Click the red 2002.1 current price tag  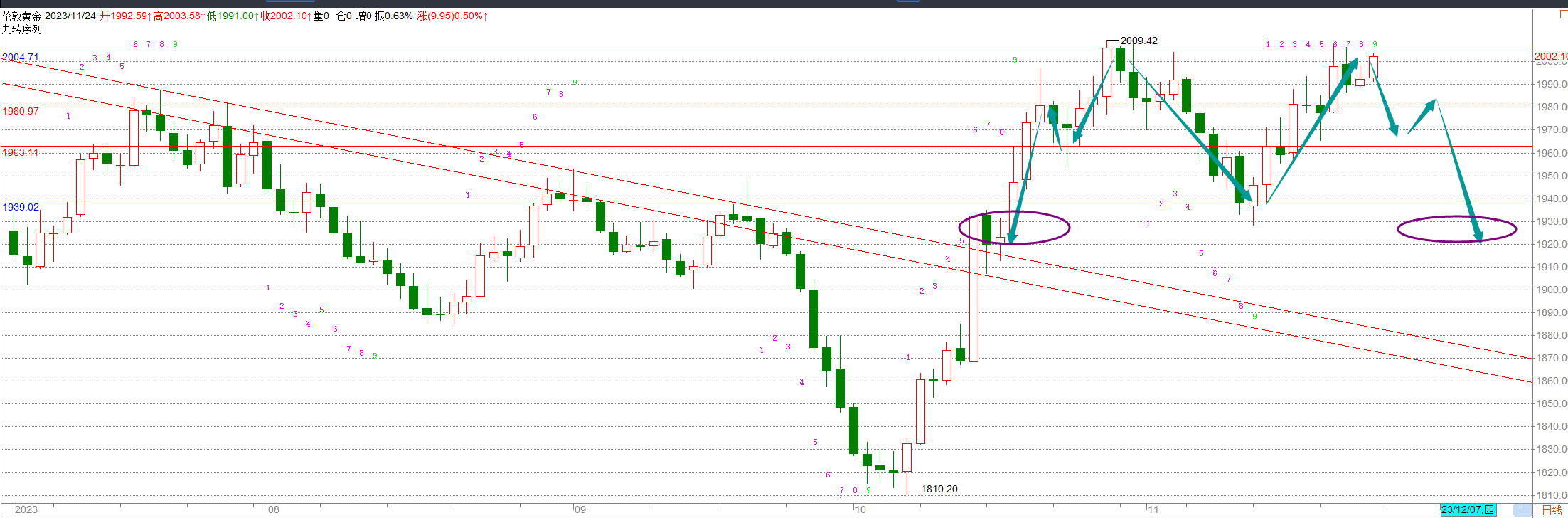1550,56
